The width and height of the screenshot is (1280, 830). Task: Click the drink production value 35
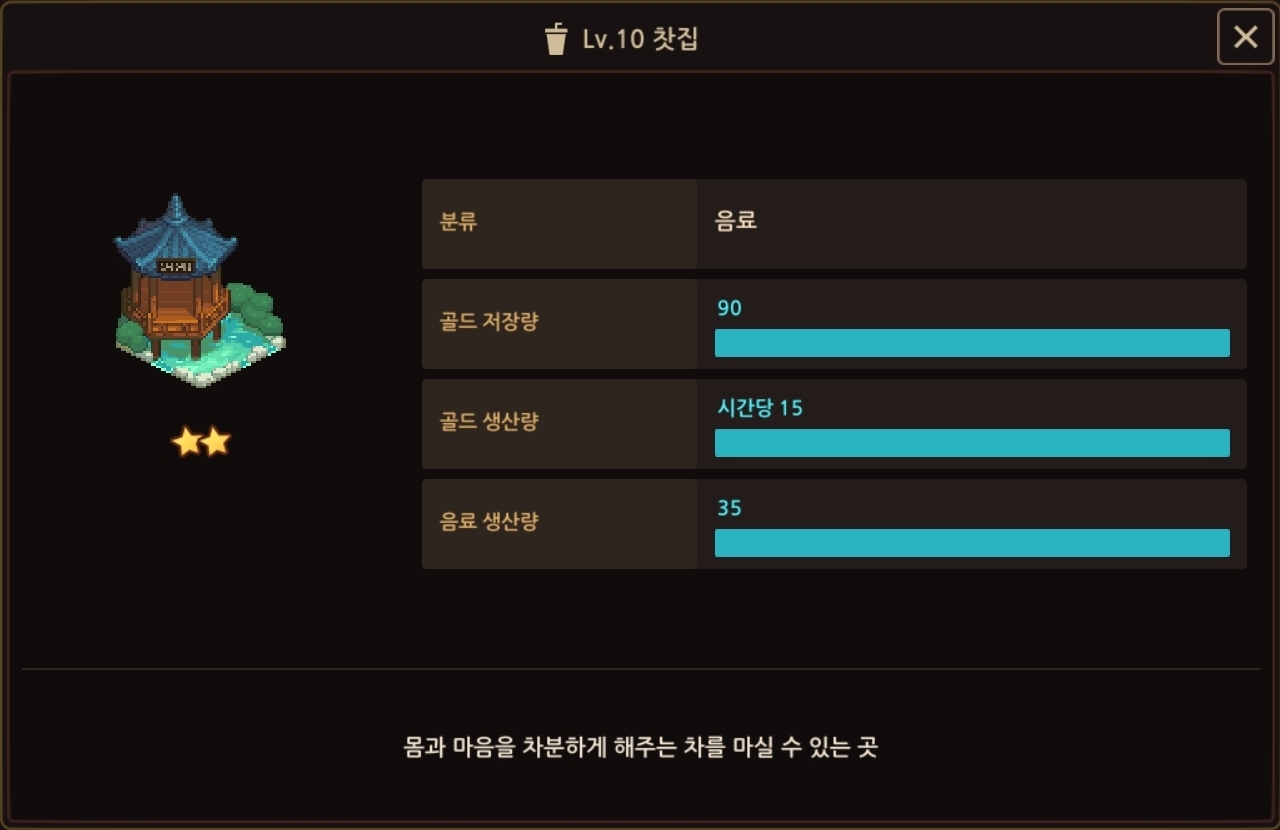(730, 508)
